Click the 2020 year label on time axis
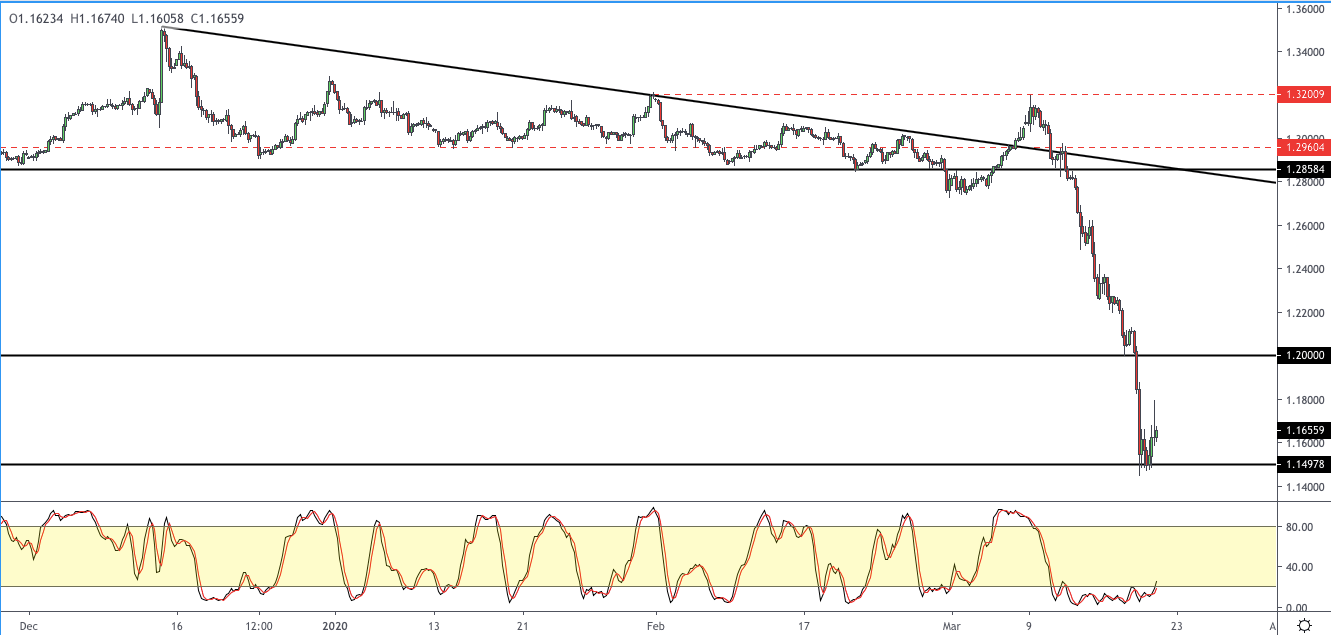Image resolution: width=1331 pixels, height=635 pixels. point(335,625)
